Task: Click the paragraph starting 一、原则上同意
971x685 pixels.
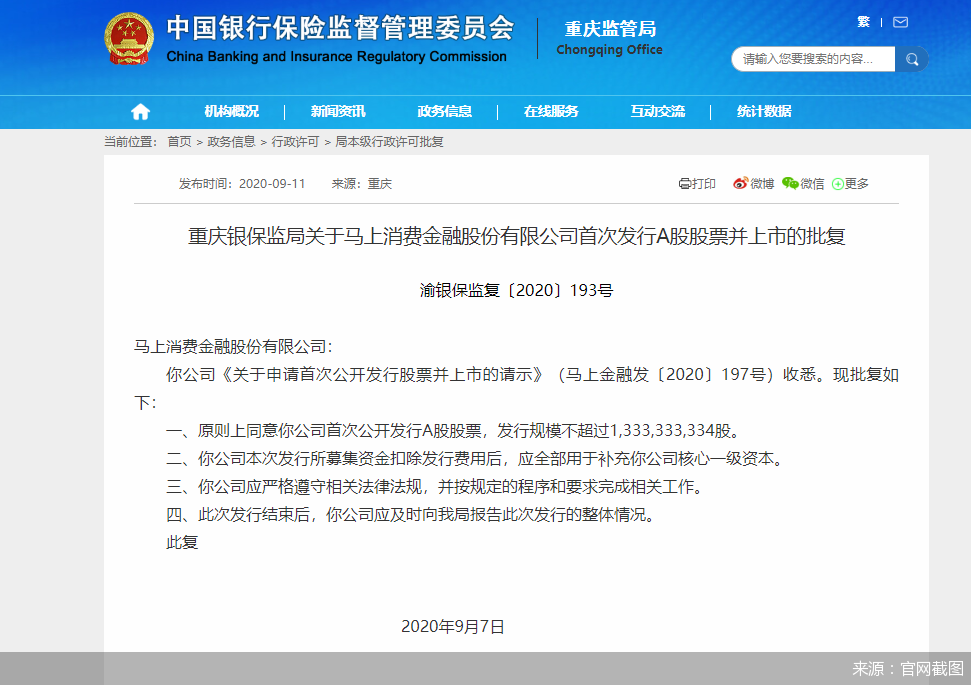Action: (453, 430)
